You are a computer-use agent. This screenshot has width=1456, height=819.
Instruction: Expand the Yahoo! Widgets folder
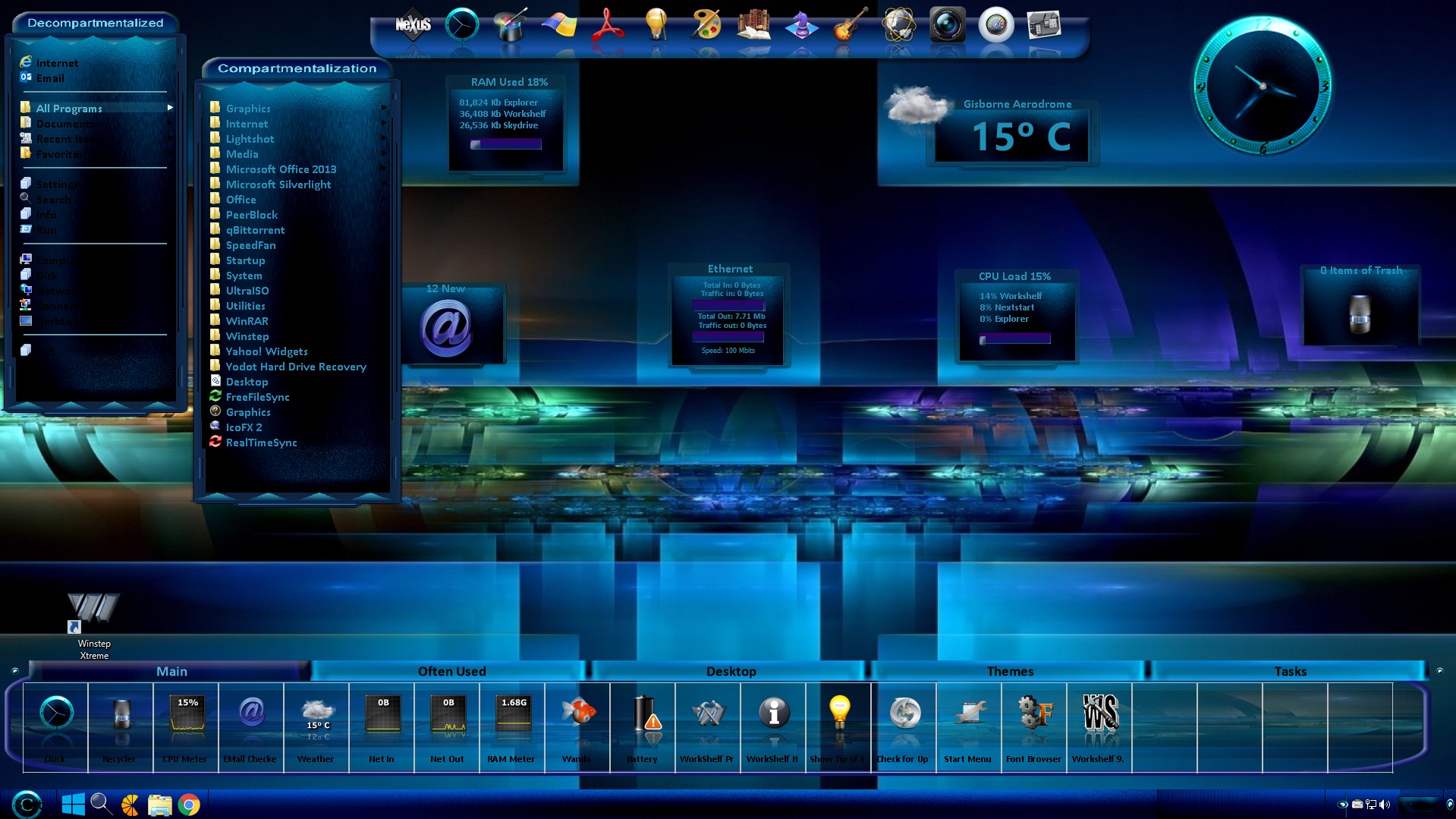click(266, 351)
